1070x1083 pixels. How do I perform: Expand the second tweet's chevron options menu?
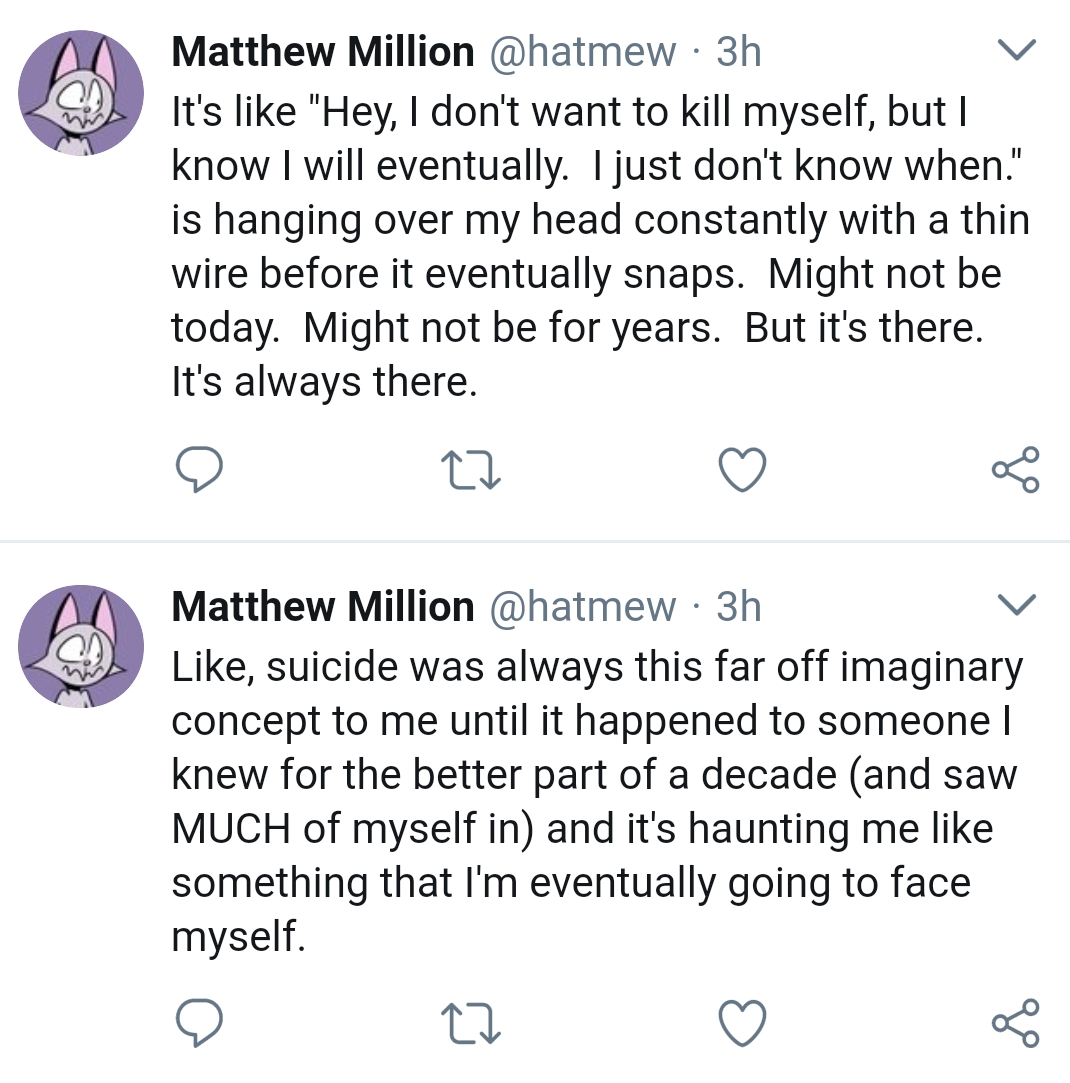pos(1017,604)
